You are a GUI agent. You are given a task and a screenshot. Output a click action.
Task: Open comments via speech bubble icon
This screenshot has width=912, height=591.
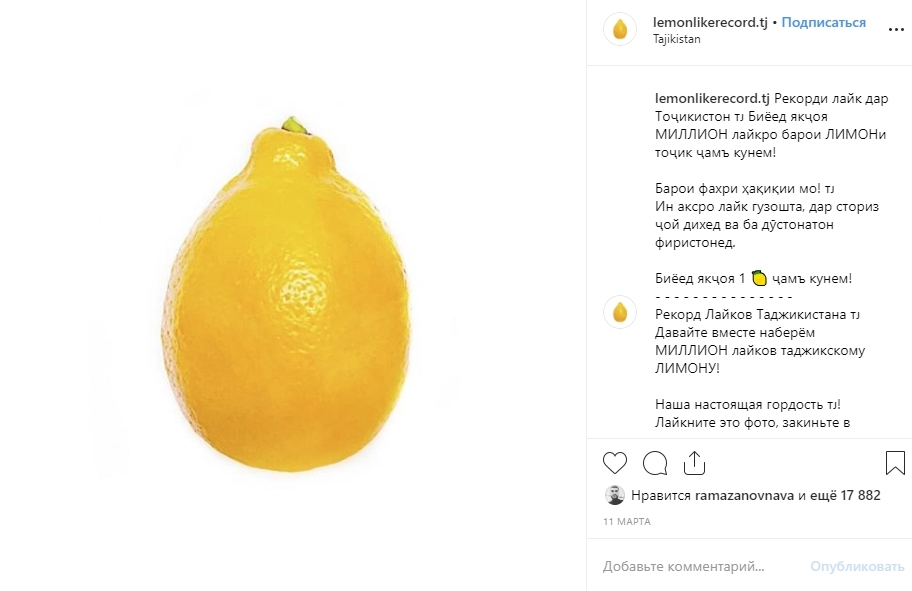click(655, 463)
